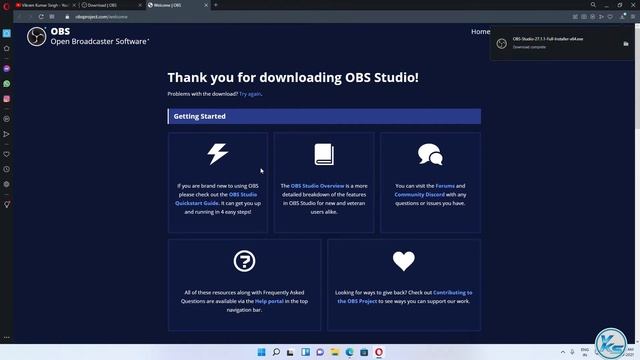The height and width of the screenshot is (360, 640).
Task: Open Microsoft Edge from taskbar
Action: [x=349, y=352]
